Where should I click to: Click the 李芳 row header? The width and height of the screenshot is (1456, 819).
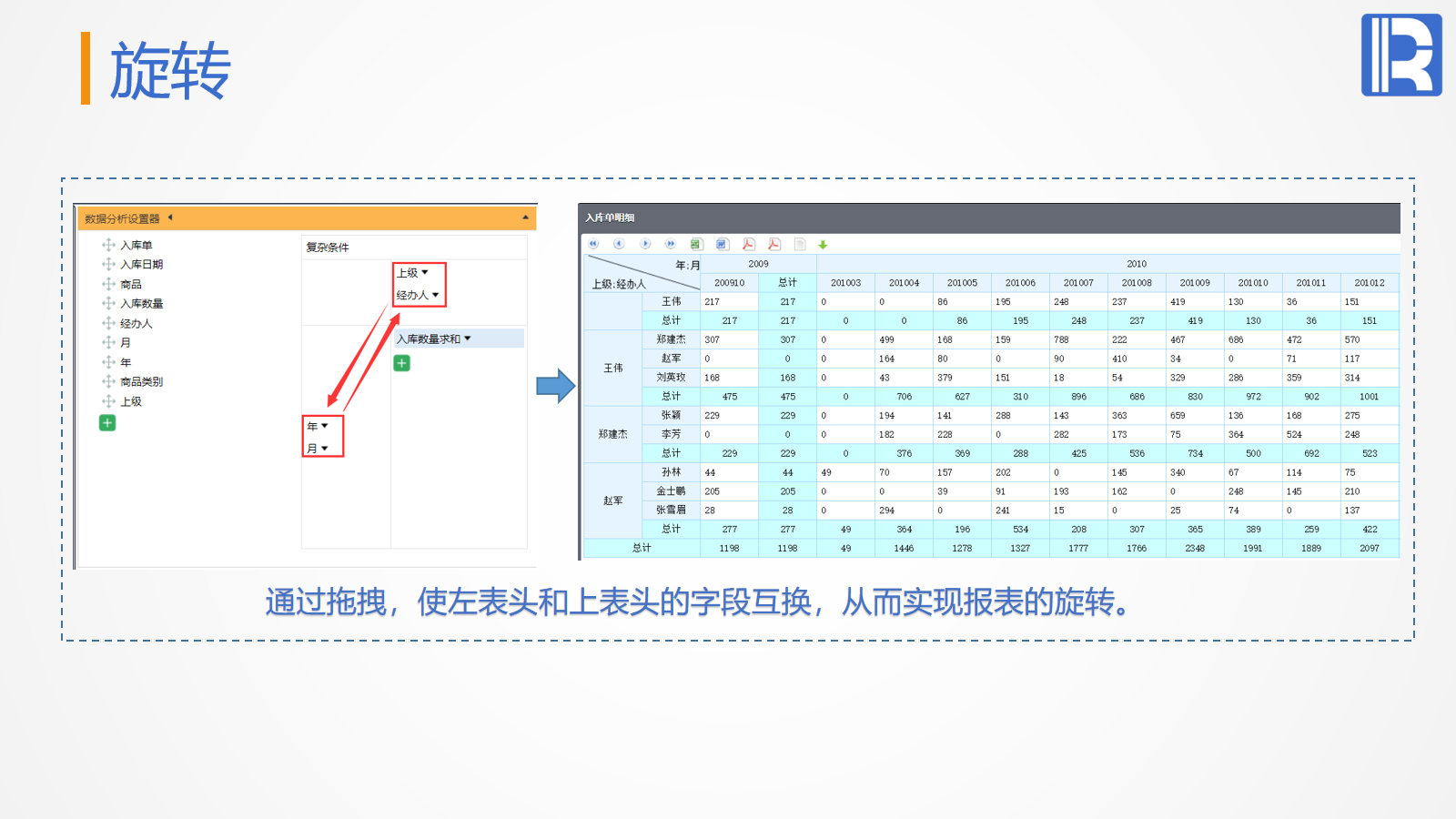(672, 434)
